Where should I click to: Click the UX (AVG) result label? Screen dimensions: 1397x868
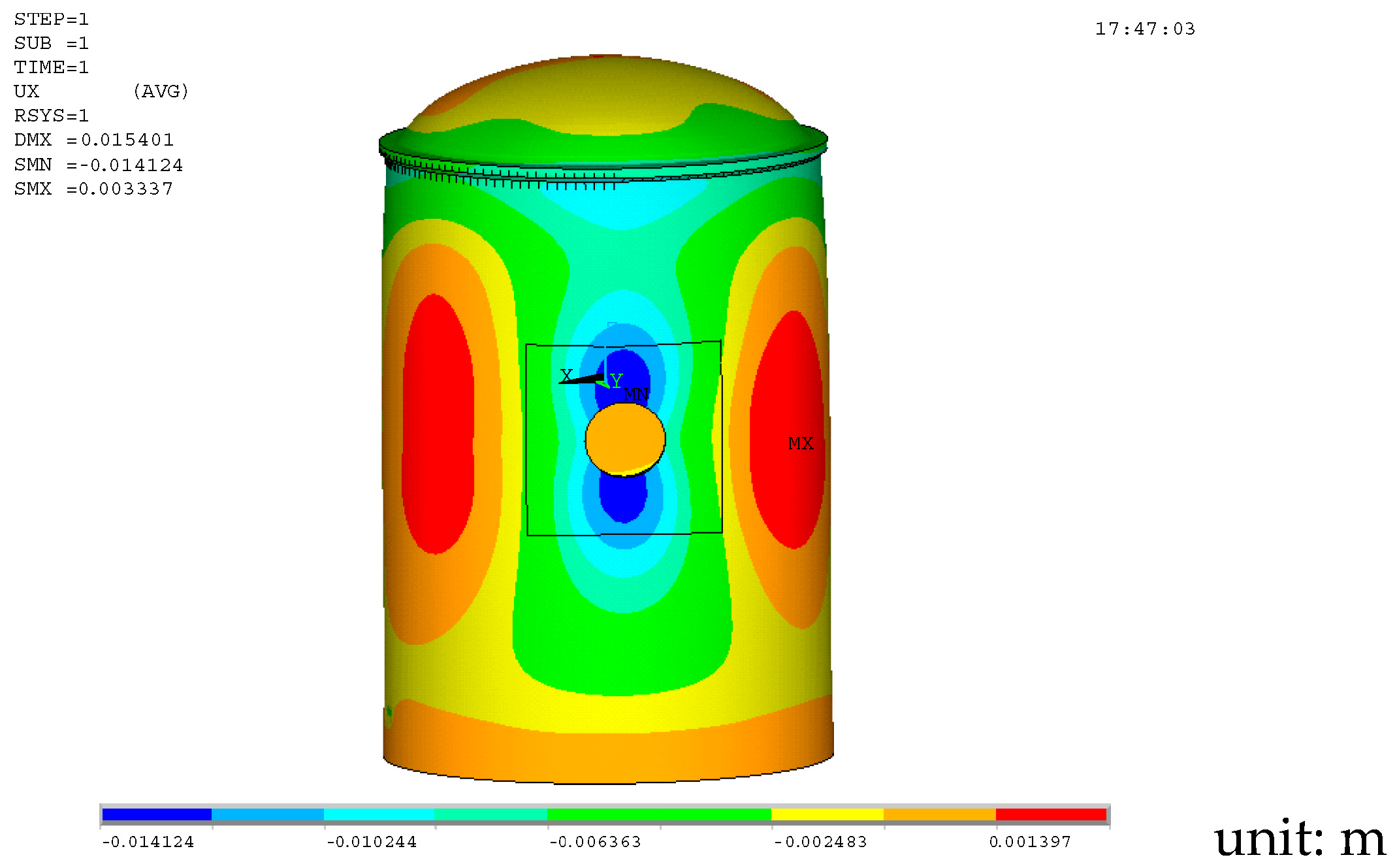[101, 91]
